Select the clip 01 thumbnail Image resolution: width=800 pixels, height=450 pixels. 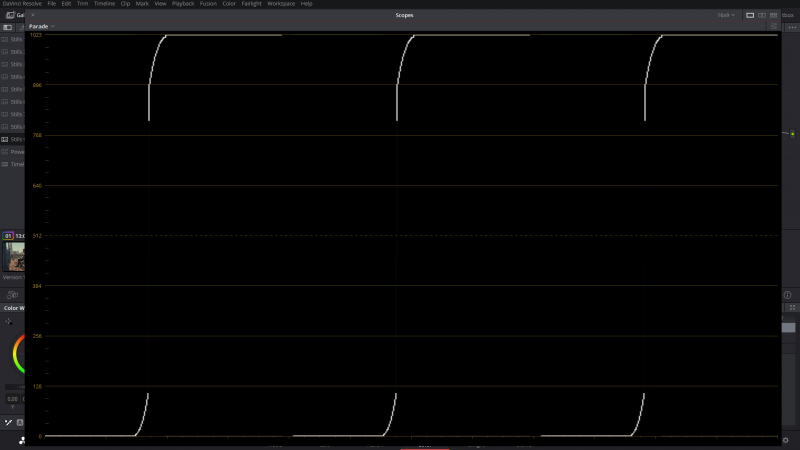pyautogui.click(x=14, y=256)
